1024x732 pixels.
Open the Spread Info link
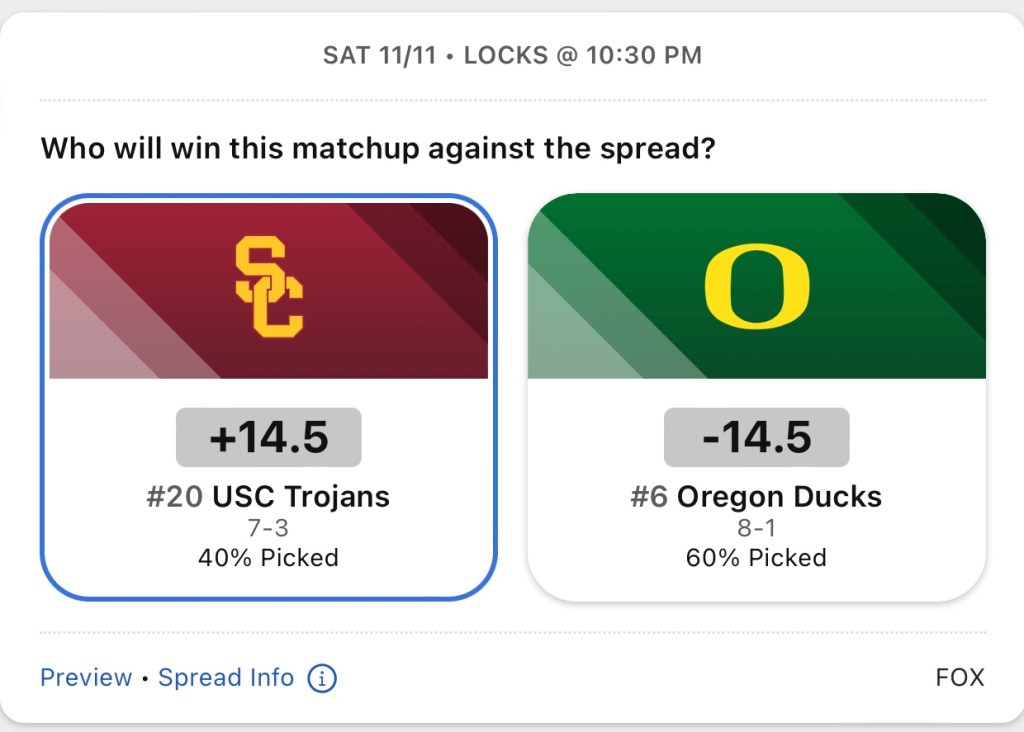[x=226, y=678]
